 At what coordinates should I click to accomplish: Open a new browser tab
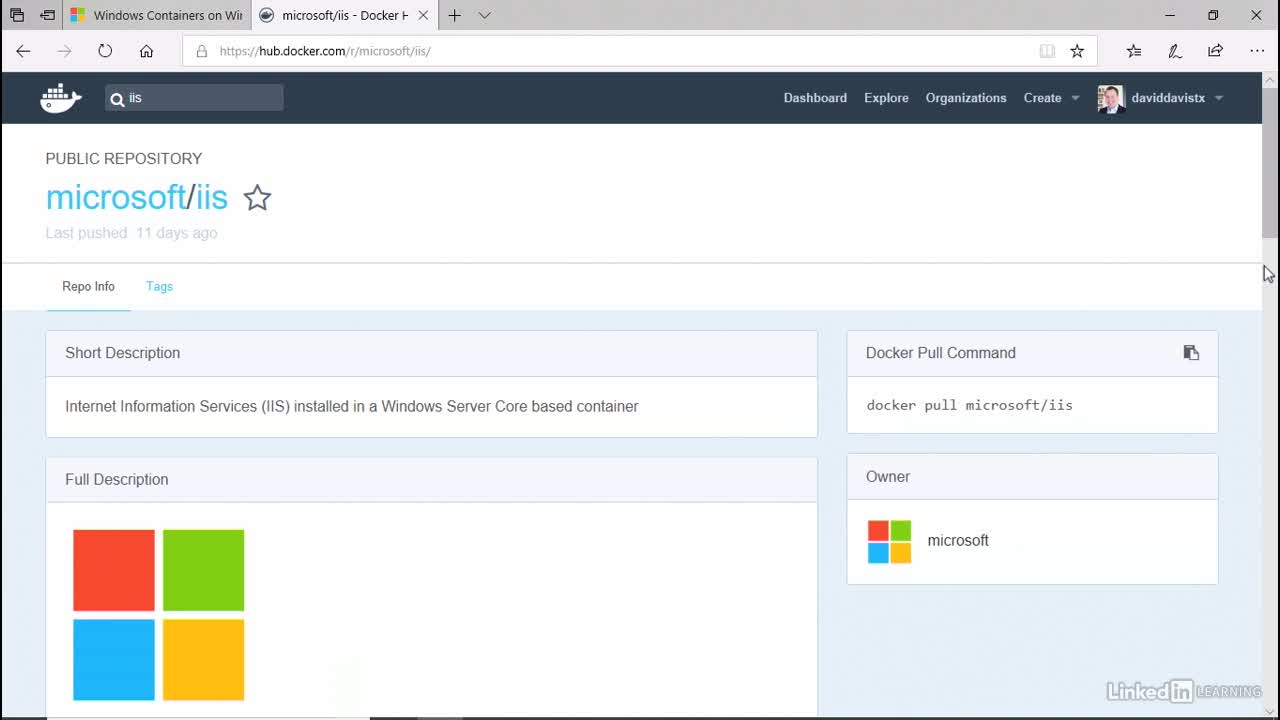coord(455,15)
